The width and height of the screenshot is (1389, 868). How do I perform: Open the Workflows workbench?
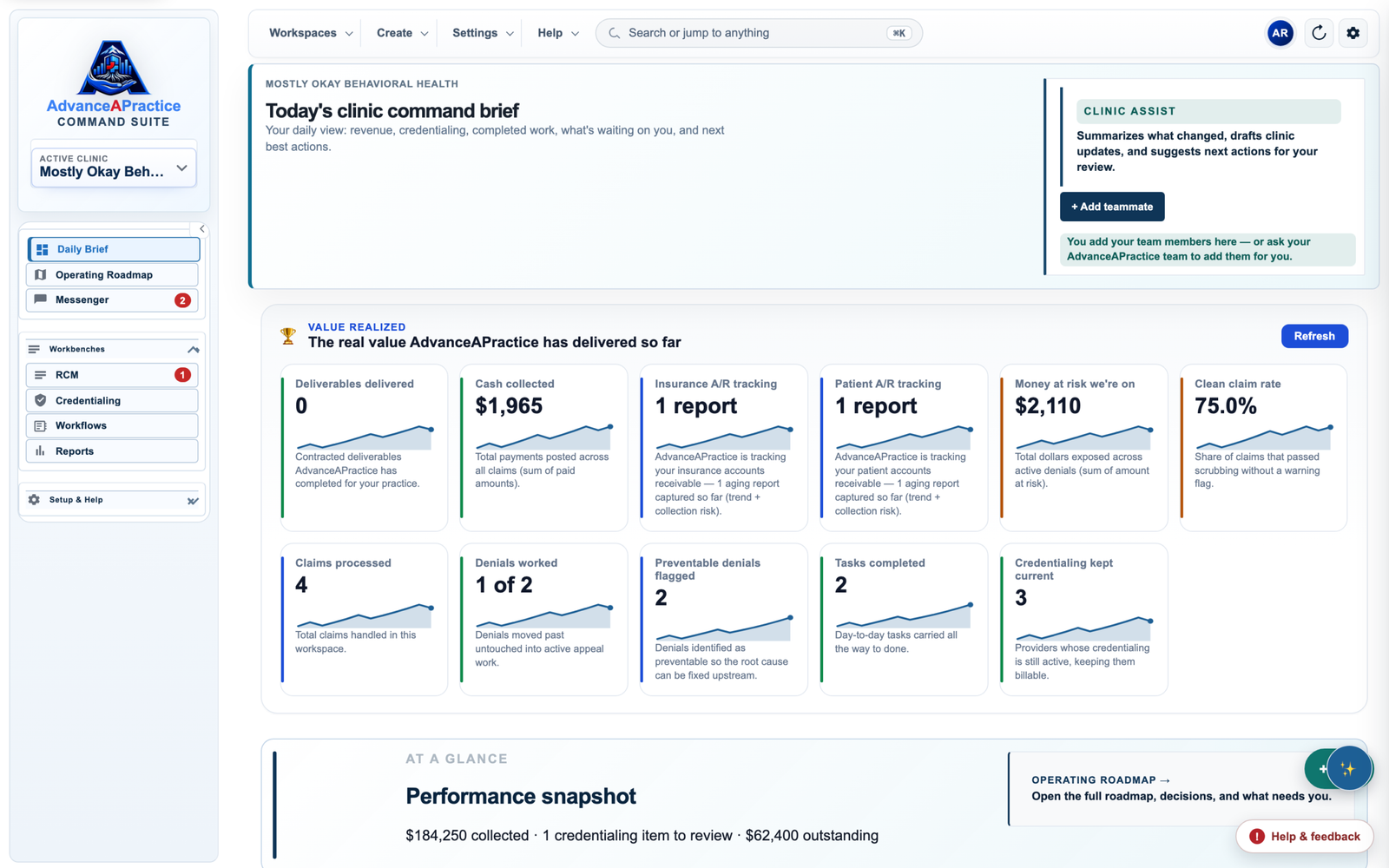(x=112, y=425)
